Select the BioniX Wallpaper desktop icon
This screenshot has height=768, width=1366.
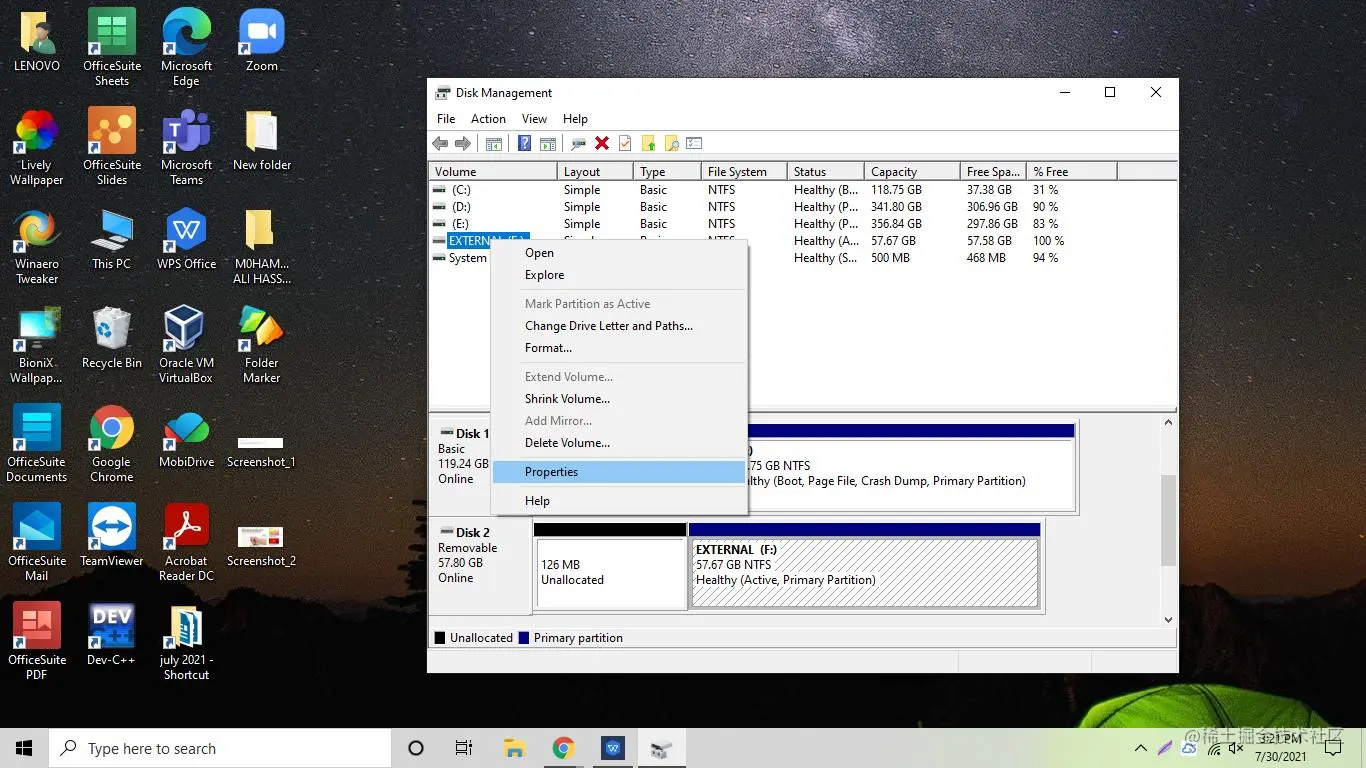click(x=37, y=345)
